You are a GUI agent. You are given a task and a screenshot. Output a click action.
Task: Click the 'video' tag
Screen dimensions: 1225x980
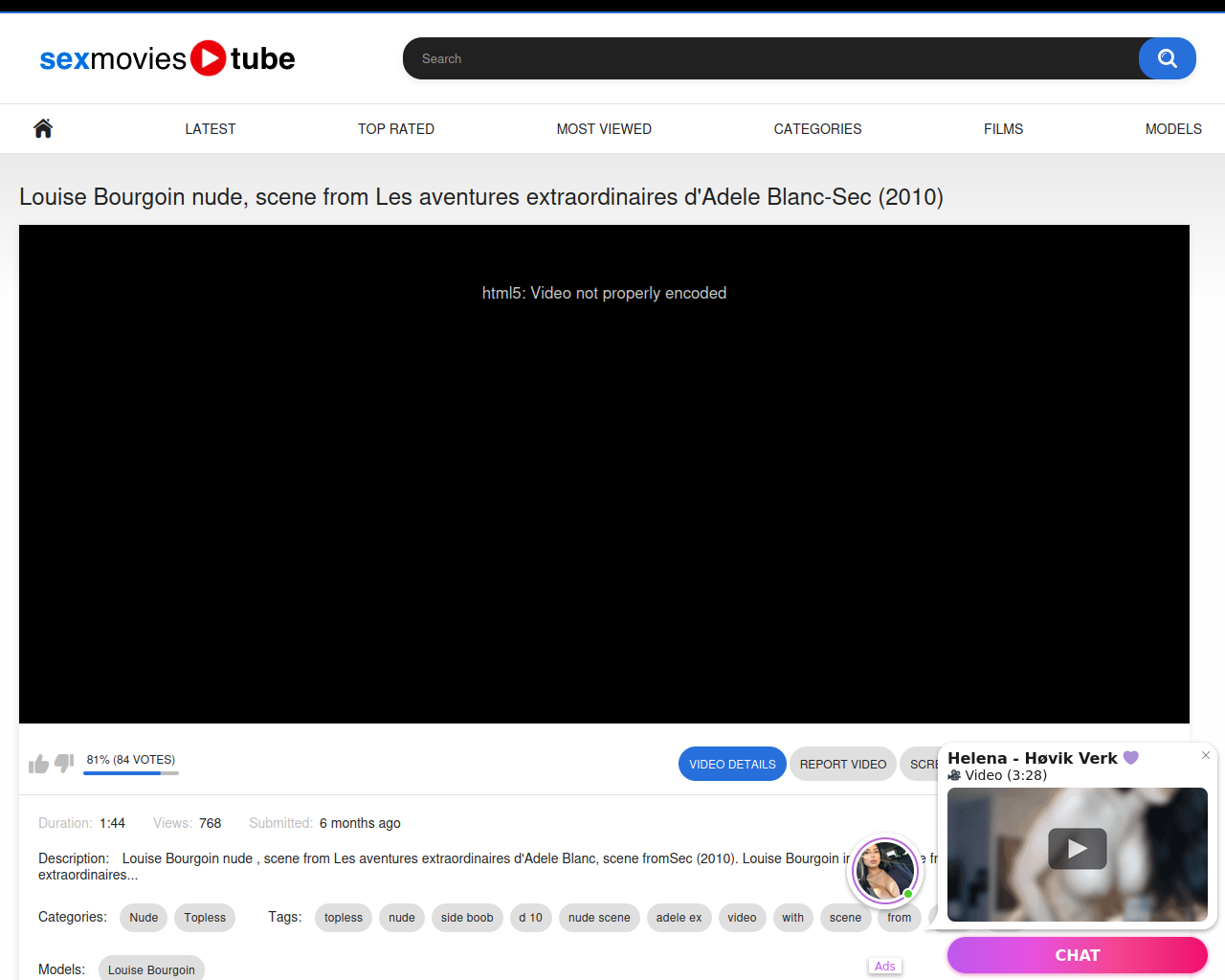pyautogui.click(x=742, y=918)
